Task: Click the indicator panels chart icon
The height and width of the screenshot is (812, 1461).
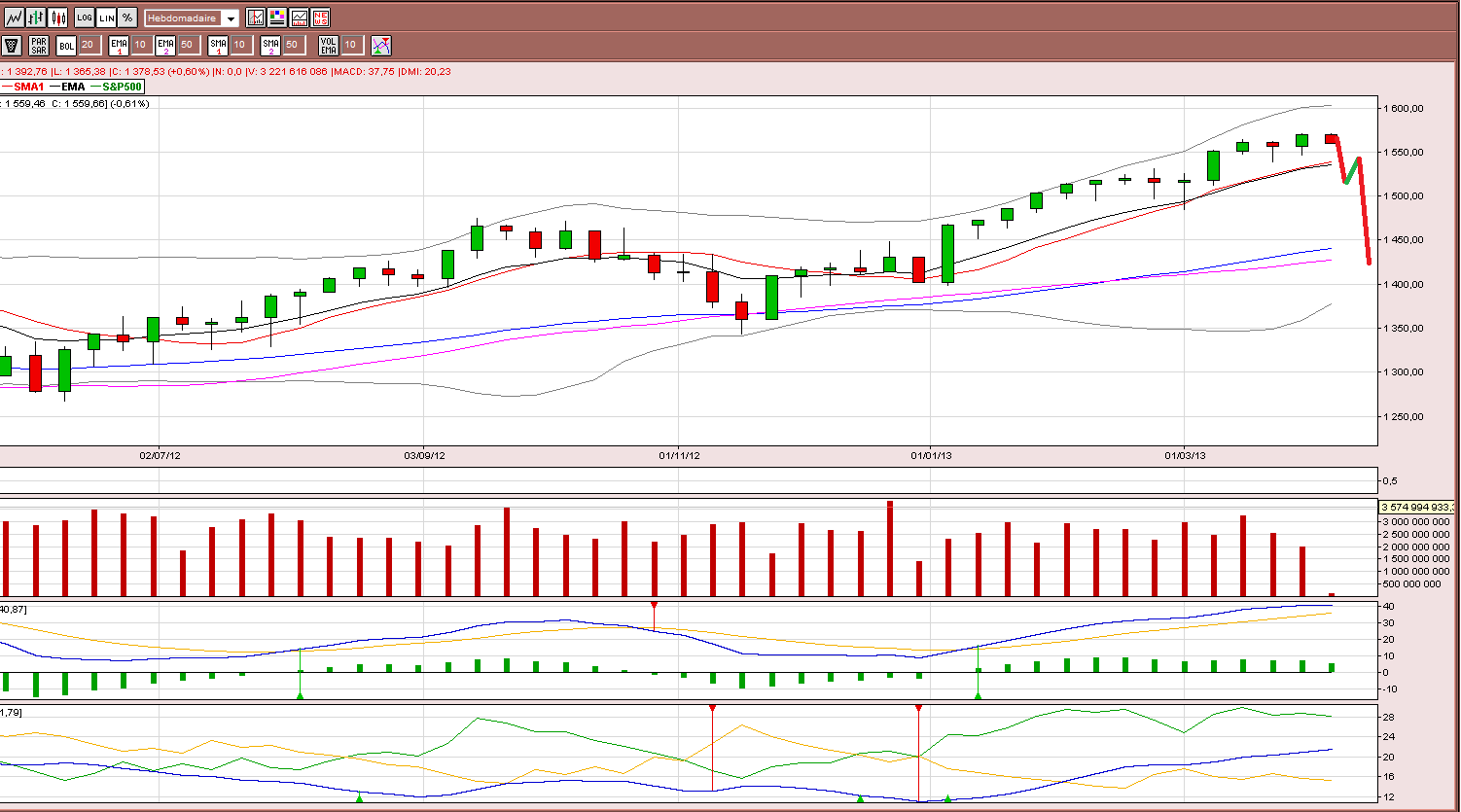Action: coord(299,18)
